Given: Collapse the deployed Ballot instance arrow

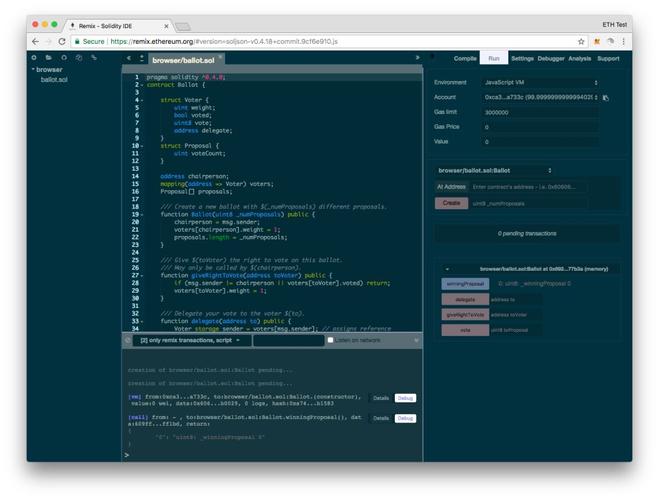Looking at the screenshot, I should [447, 269].
